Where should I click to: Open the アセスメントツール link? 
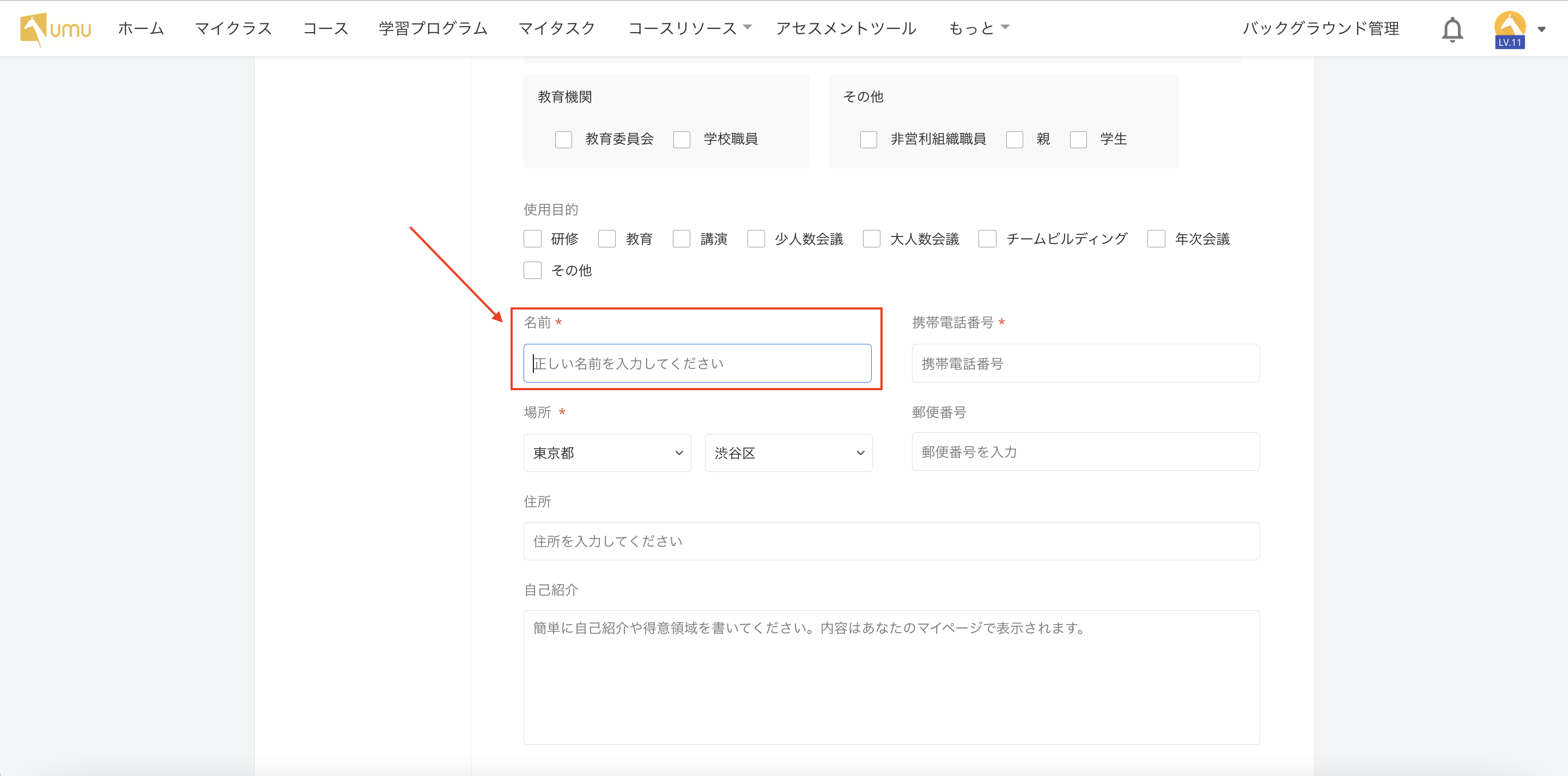click(846, 28)
